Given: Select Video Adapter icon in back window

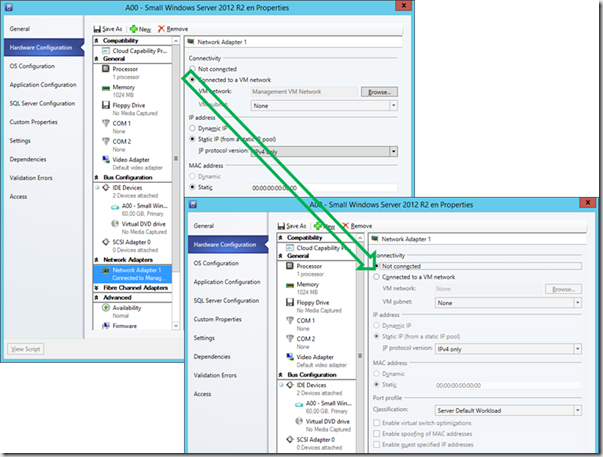Looking at the screenshot, I should (106, 159).
